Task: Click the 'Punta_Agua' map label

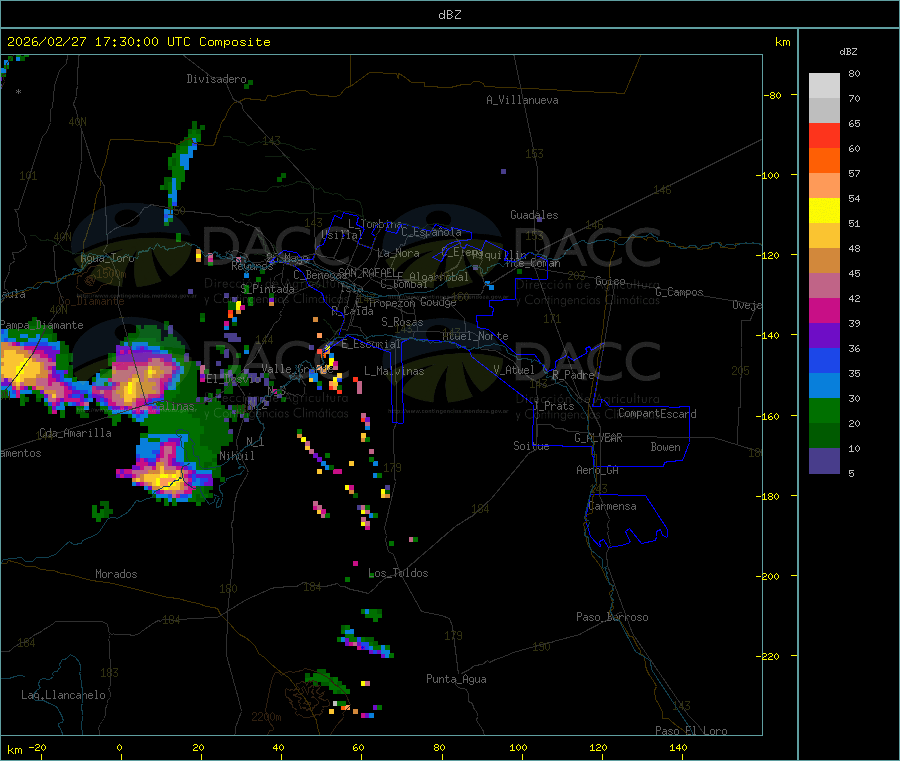Action: (456, 679)
